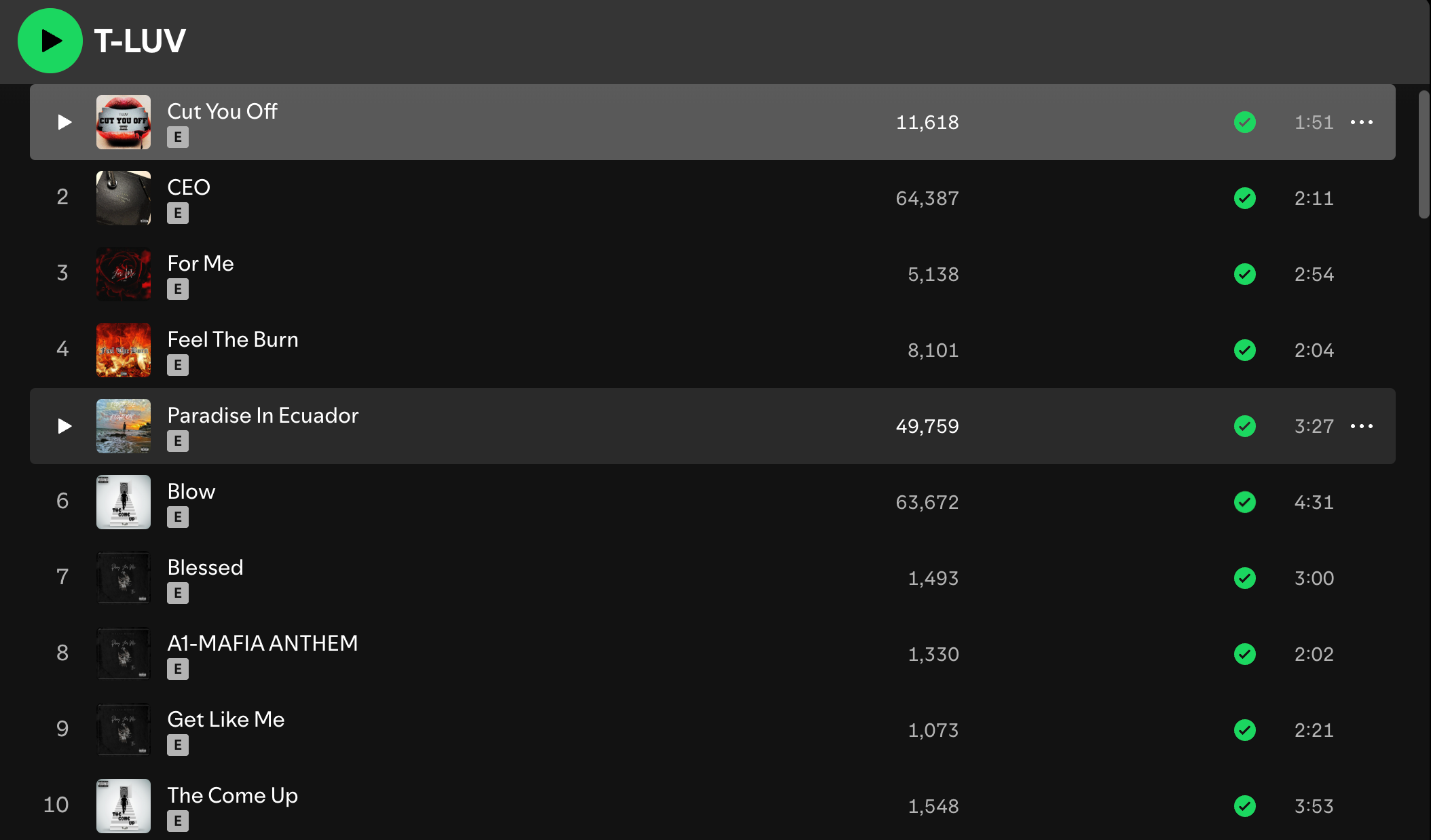The width and height of the screenshot is (1431, 840).
Task: Click the green check next to Blessed
Action: 1245,578
